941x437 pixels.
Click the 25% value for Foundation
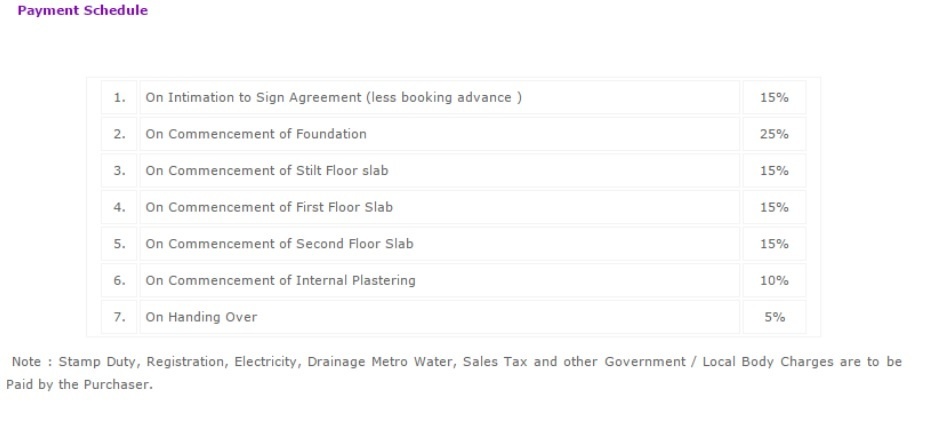click(774, 134)
